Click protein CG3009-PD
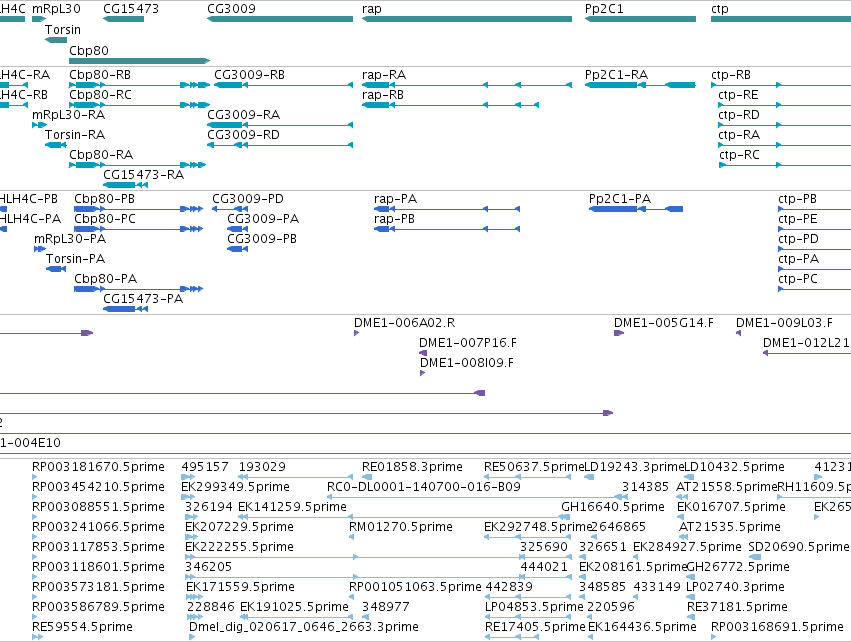This screenshot has height=642, width=851. (248, 199)
